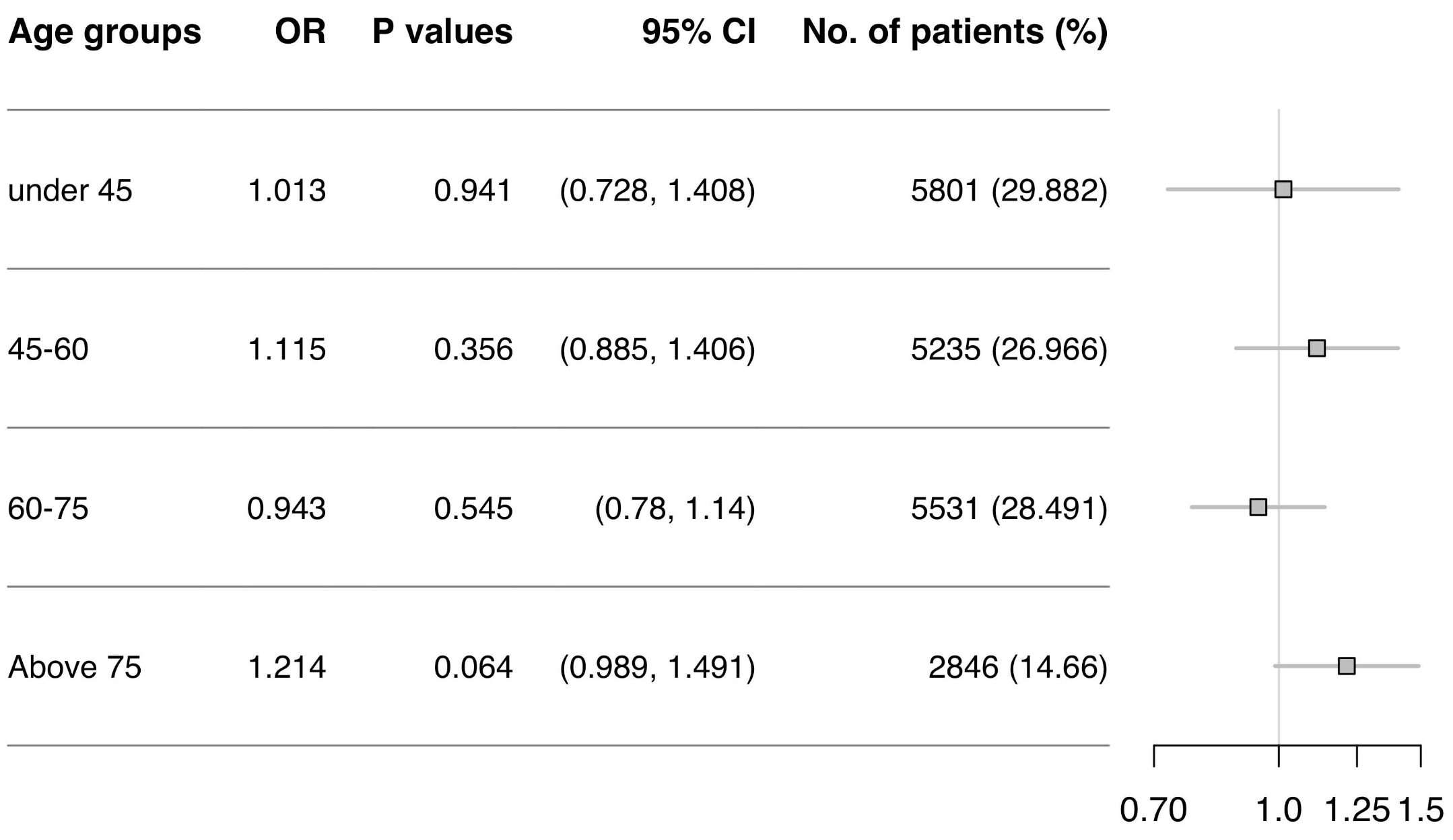
Task: Click the '60-75' square marker
Action: pos(1258,507)
